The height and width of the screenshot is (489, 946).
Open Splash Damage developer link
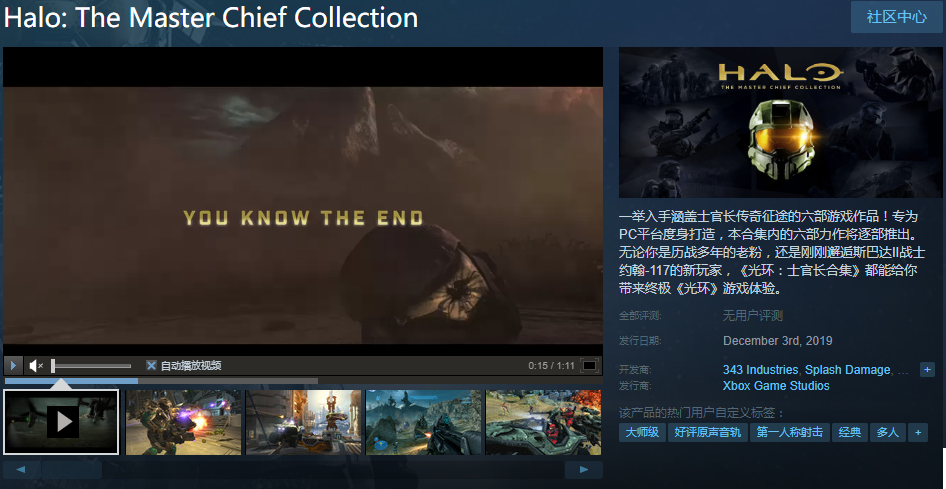[847, 370]
